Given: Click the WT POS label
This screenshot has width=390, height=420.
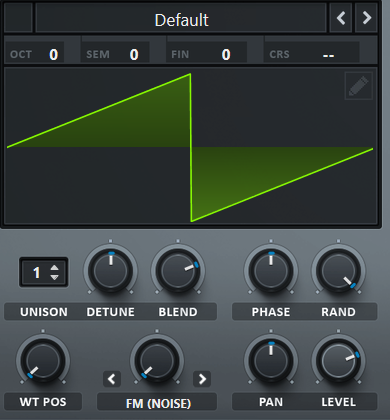Looking at the screenshot, I should click(x=43, y=402).
